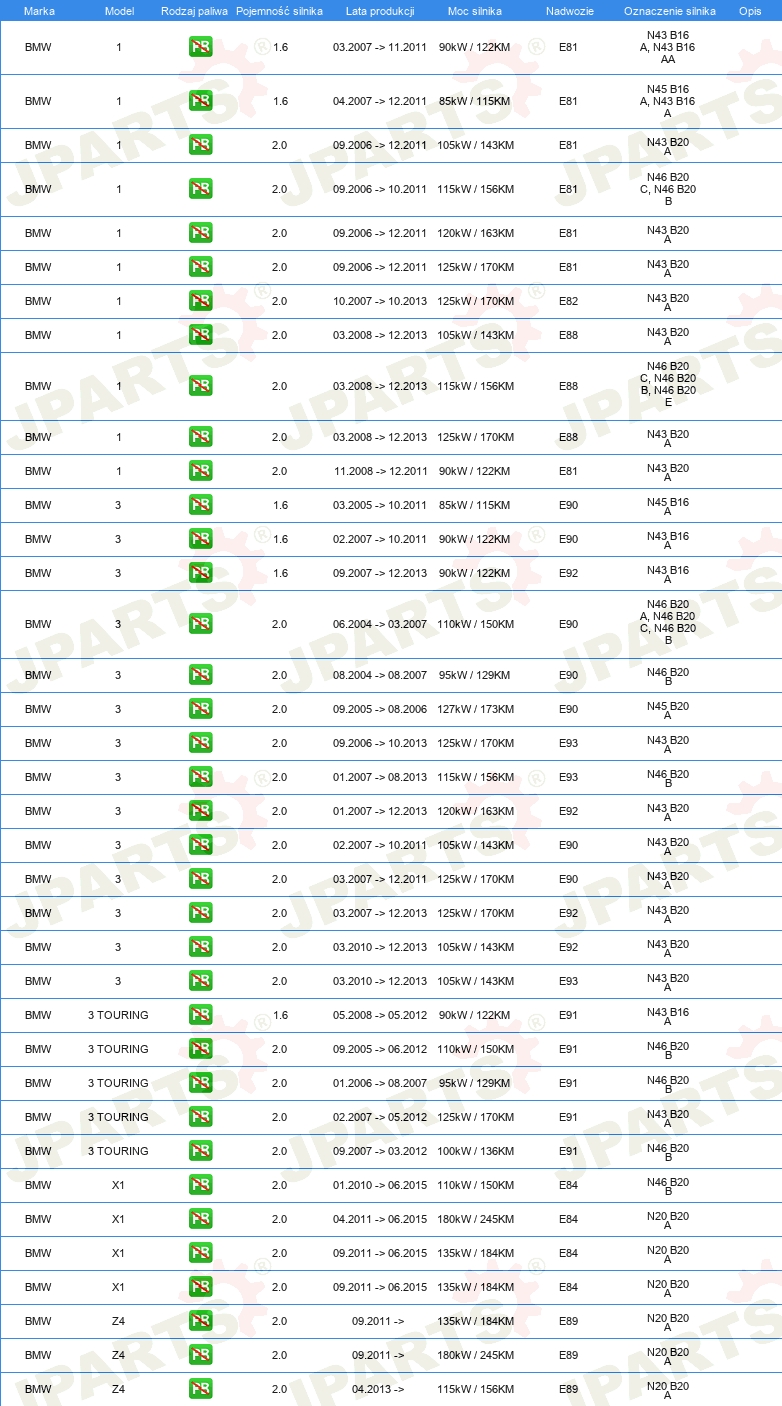Viewport: 782px width, 1406px height.
Task: Click production dates 02.2007 -> 05.2012
Action: (380, 1117)
